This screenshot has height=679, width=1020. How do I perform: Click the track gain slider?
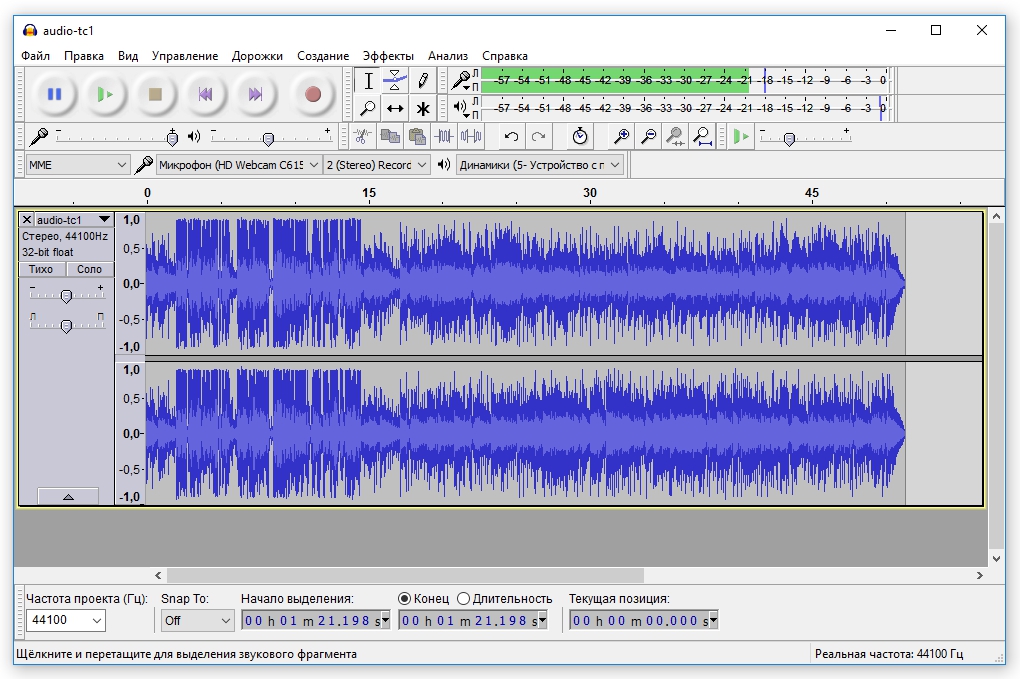point(66,296)
